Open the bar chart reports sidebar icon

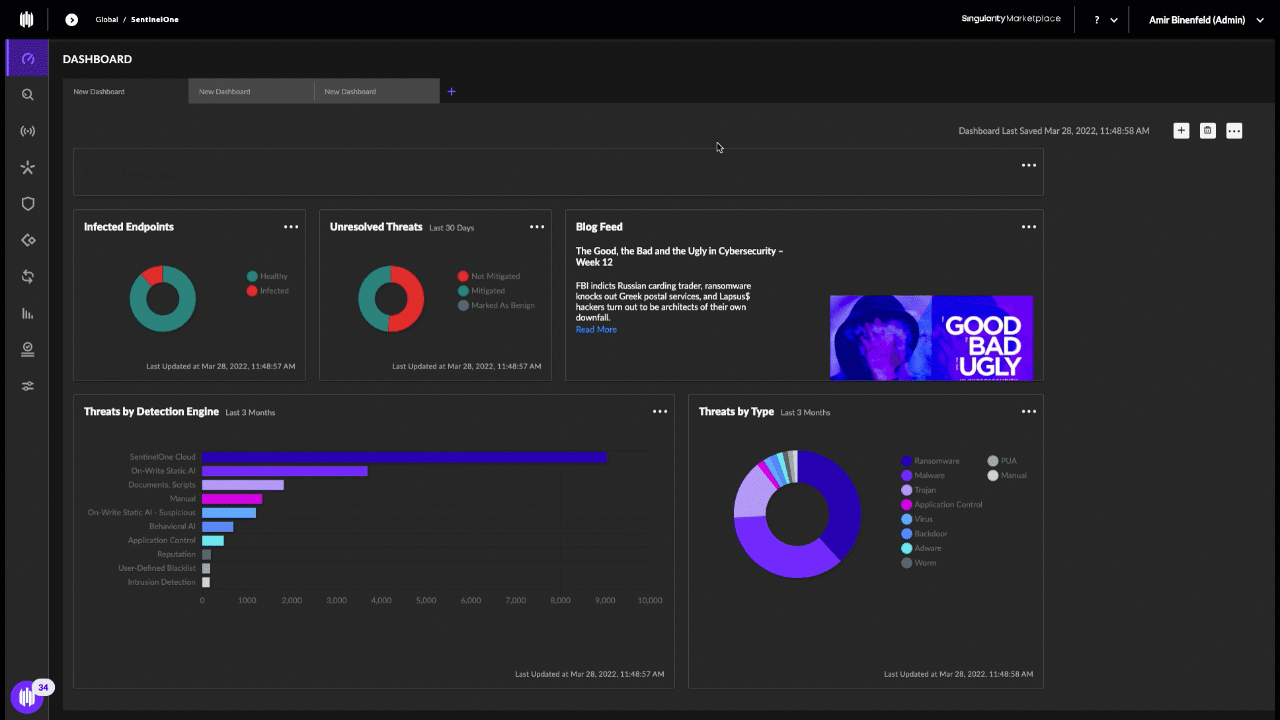[x=27, y=313]
